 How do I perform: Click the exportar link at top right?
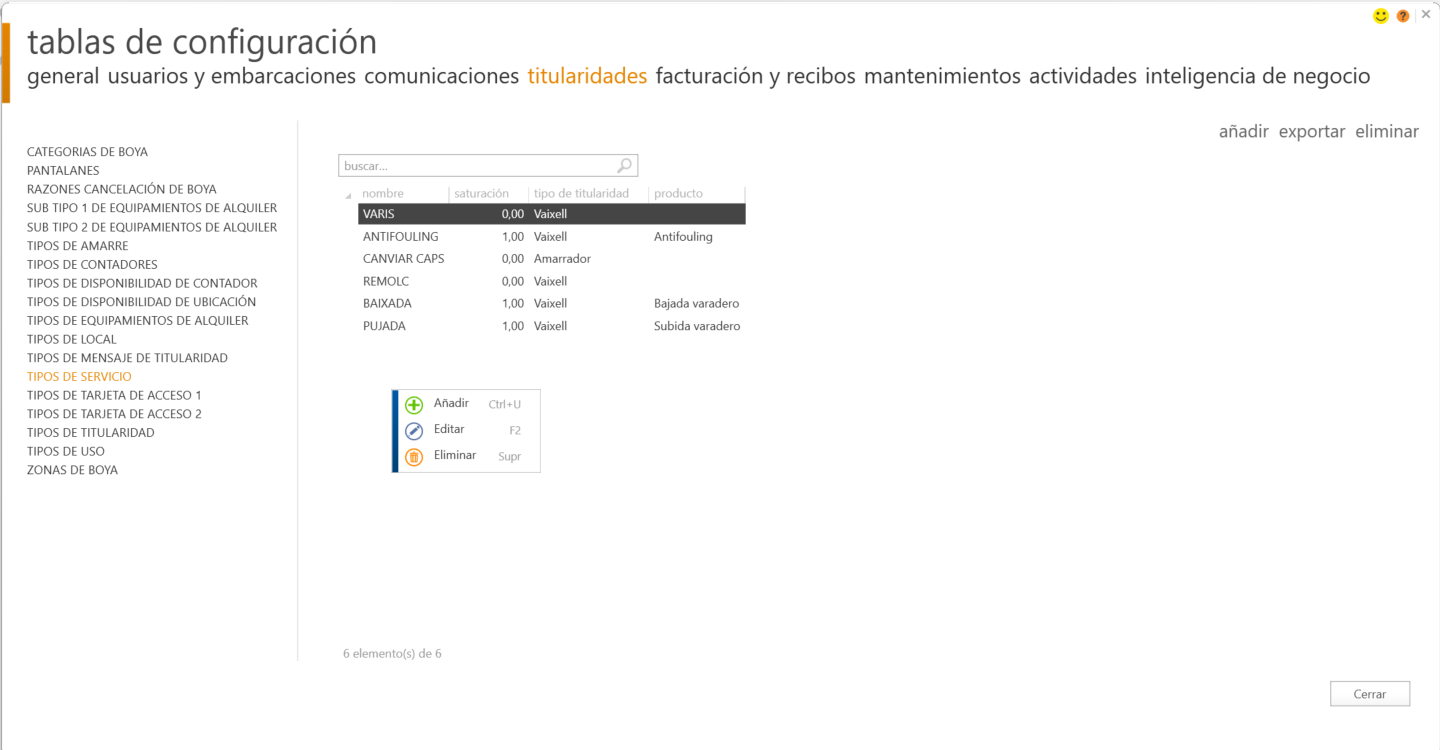1311,132
